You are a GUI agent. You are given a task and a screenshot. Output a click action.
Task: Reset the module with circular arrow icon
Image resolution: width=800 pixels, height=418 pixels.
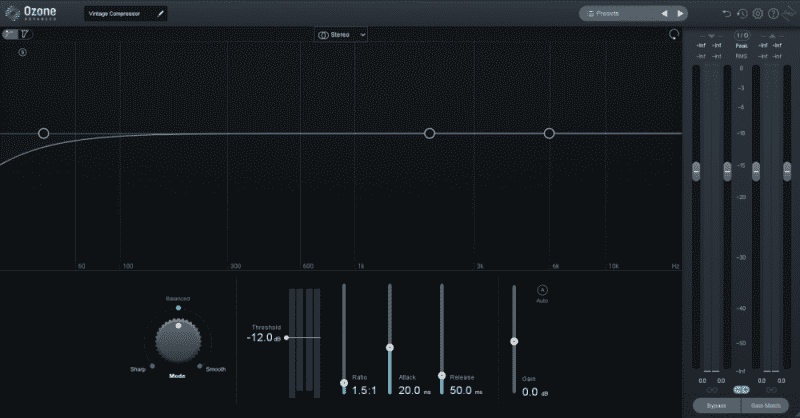[674, 34]
